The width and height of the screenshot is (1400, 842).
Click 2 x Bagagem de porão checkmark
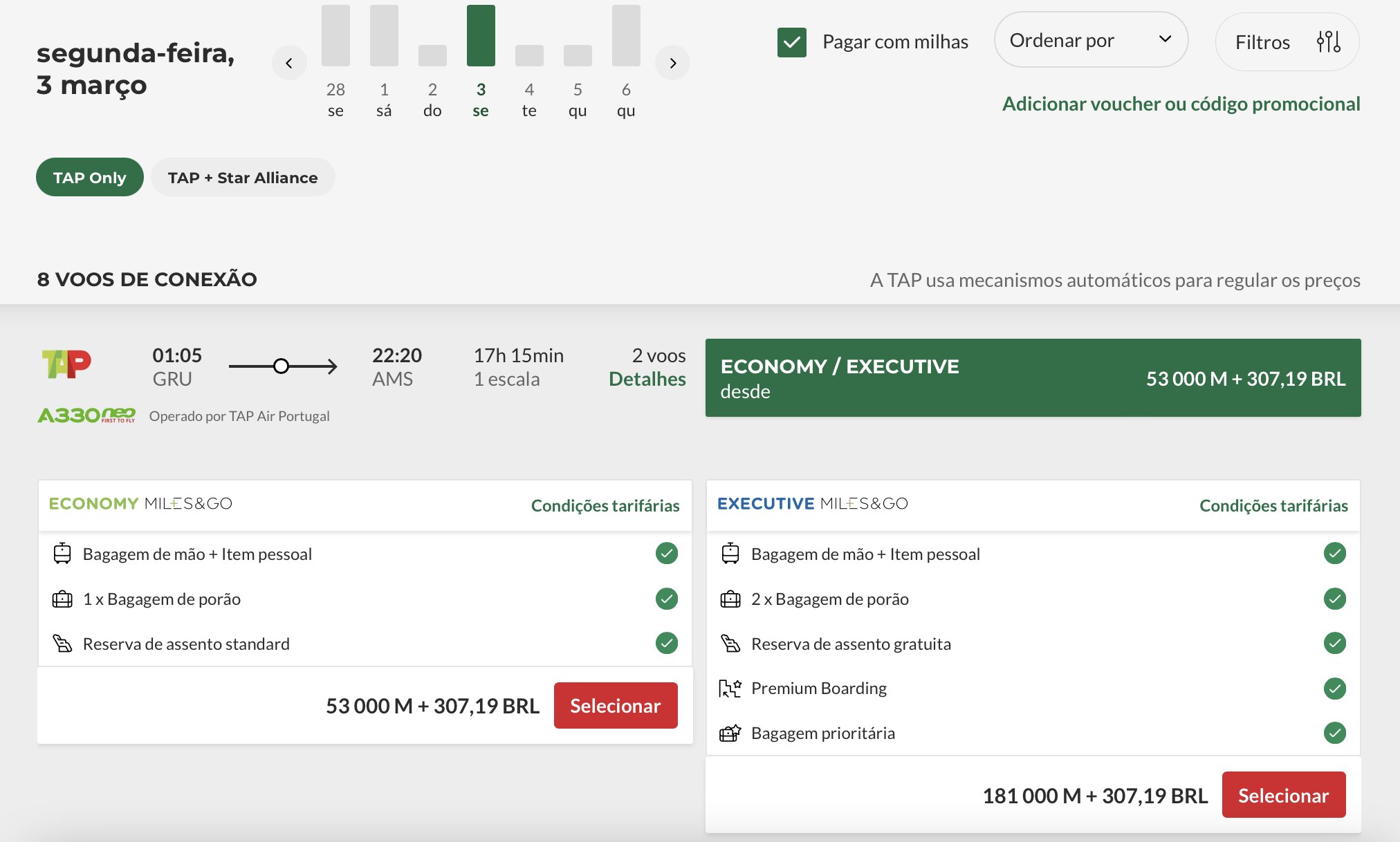point(1335,599)
